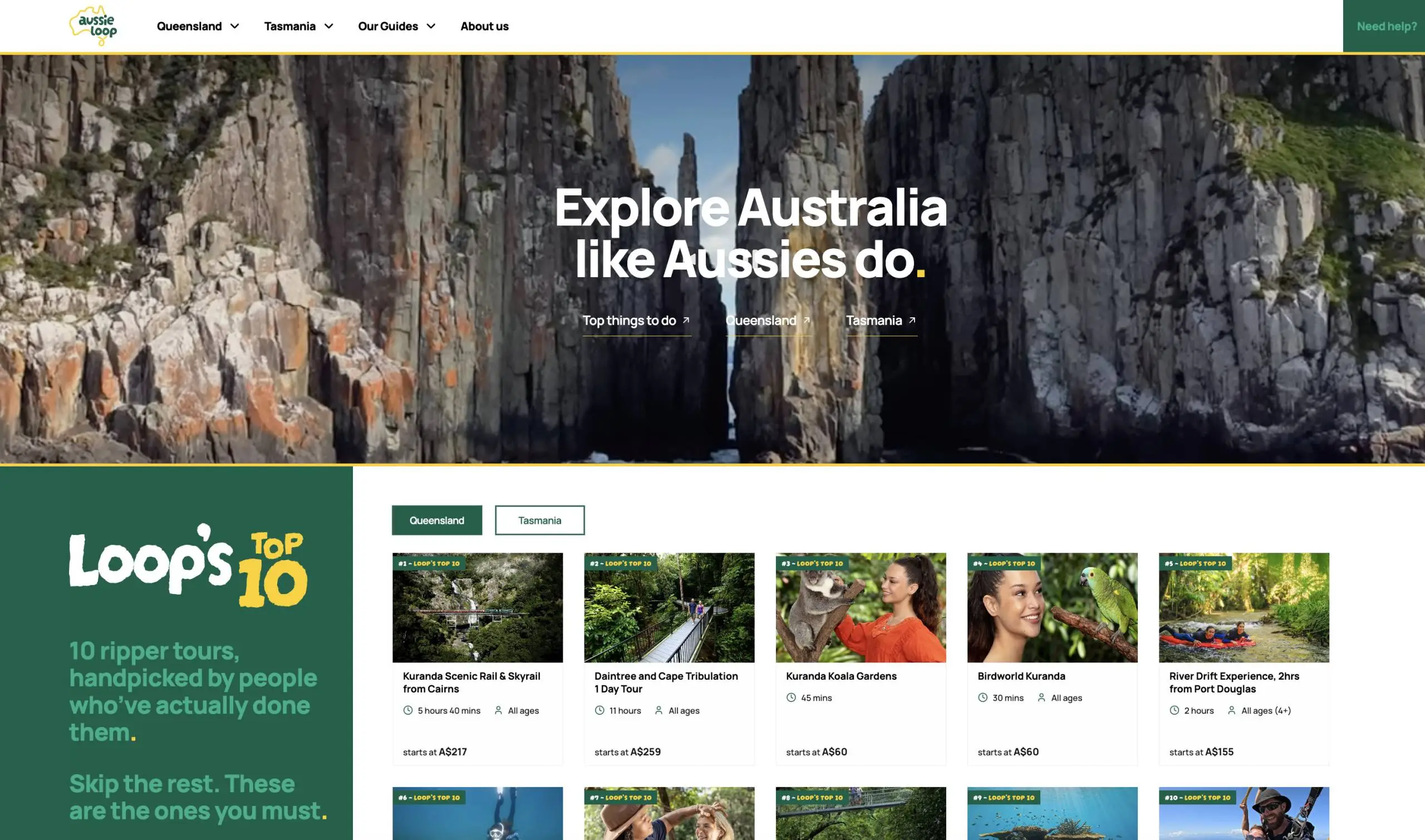Click clock icon next to 2 hours
Screen dimensions: 1425x840
pos(1175,710)
